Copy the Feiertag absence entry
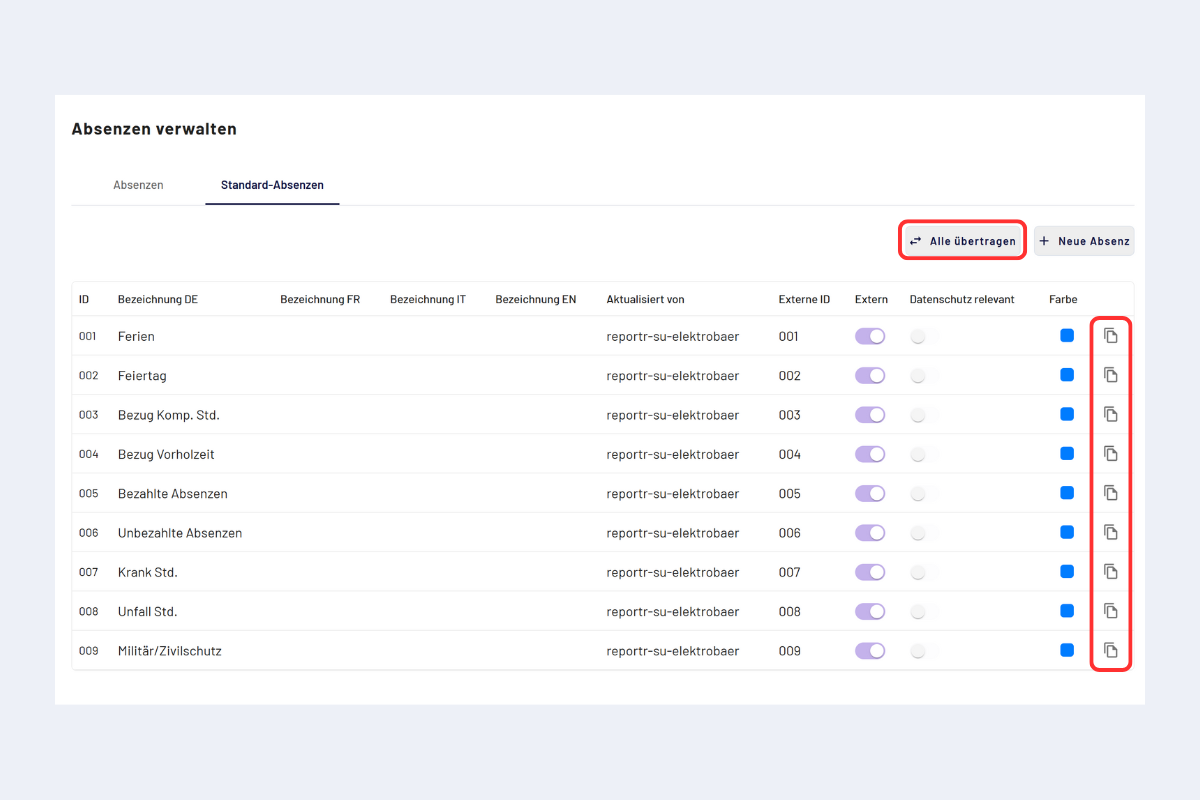Image resolution: width=1200 pixels, height=800 pixels. coord(1110,375)
